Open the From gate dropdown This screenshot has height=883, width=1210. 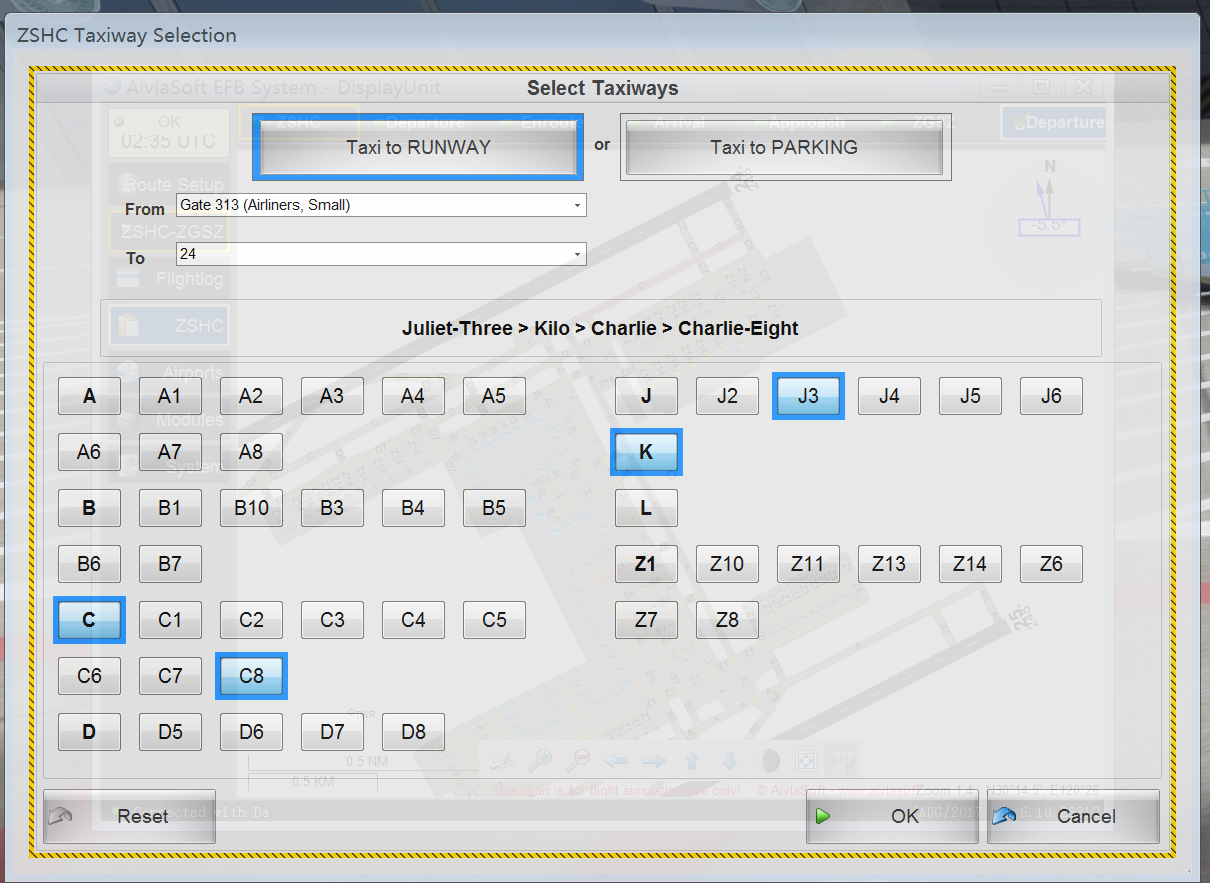[577, 206]
